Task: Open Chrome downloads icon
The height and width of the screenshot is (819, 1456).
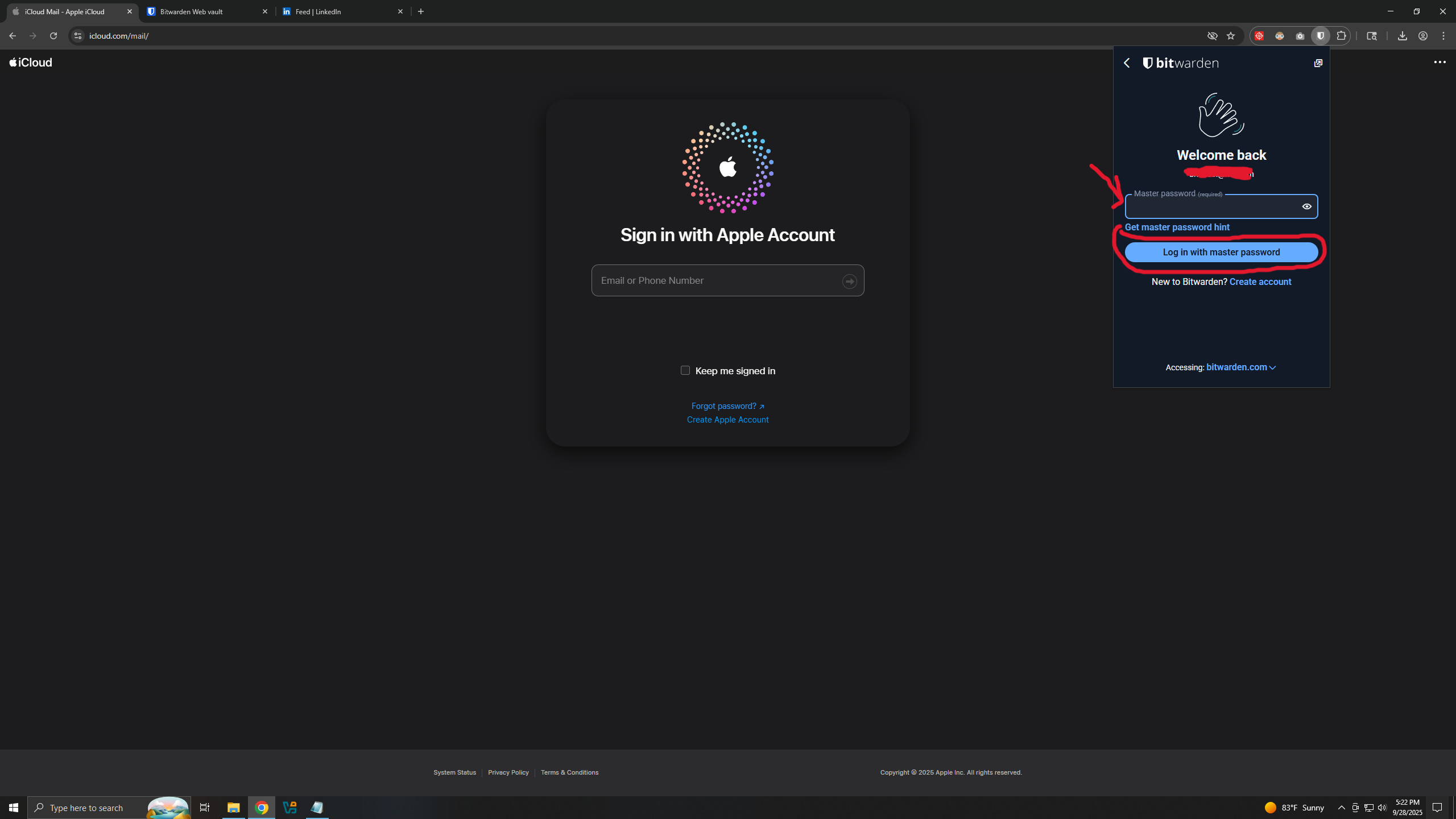Action: coord(1402,36)
